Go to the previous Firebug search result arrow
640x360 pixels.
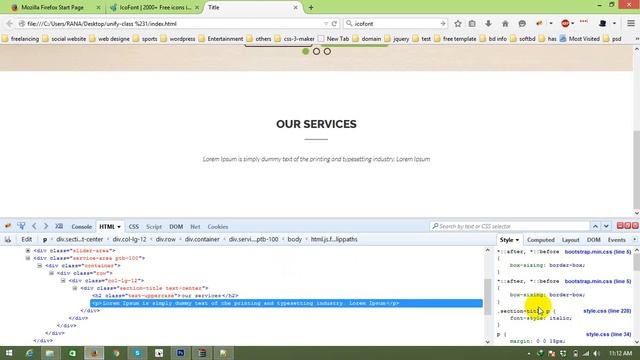tap(595, 226)
